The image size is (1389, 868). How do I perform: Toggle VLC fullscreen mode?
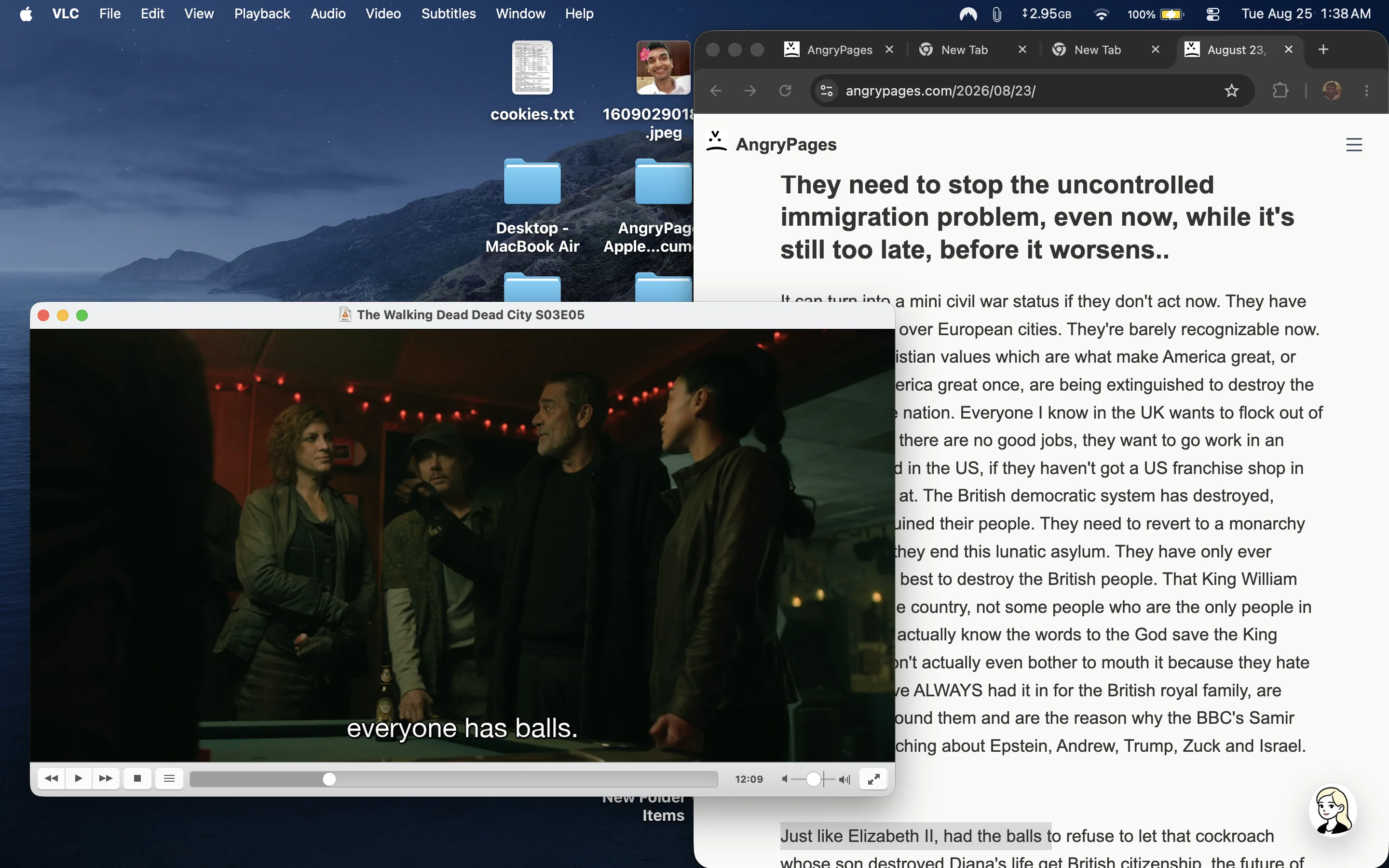873,779
